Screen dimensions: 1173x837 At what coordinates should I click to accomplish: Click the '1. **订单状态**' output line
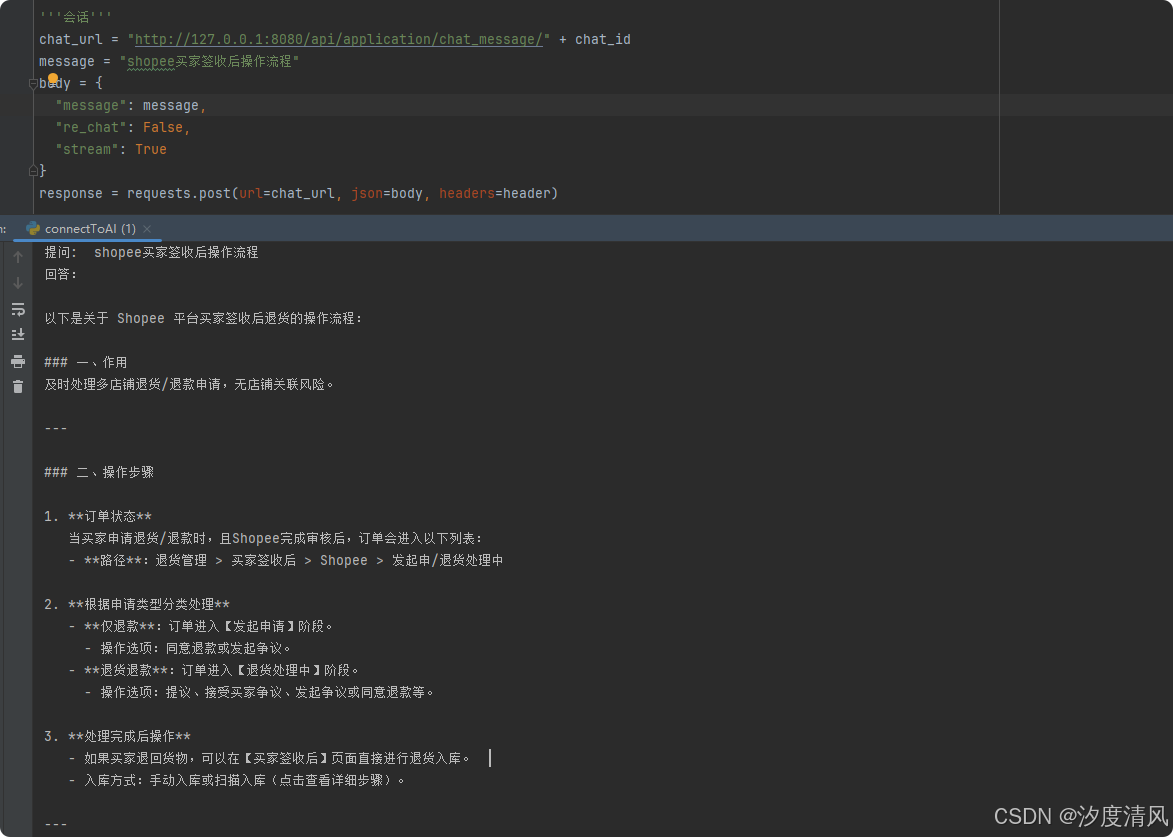click(98, 517)
